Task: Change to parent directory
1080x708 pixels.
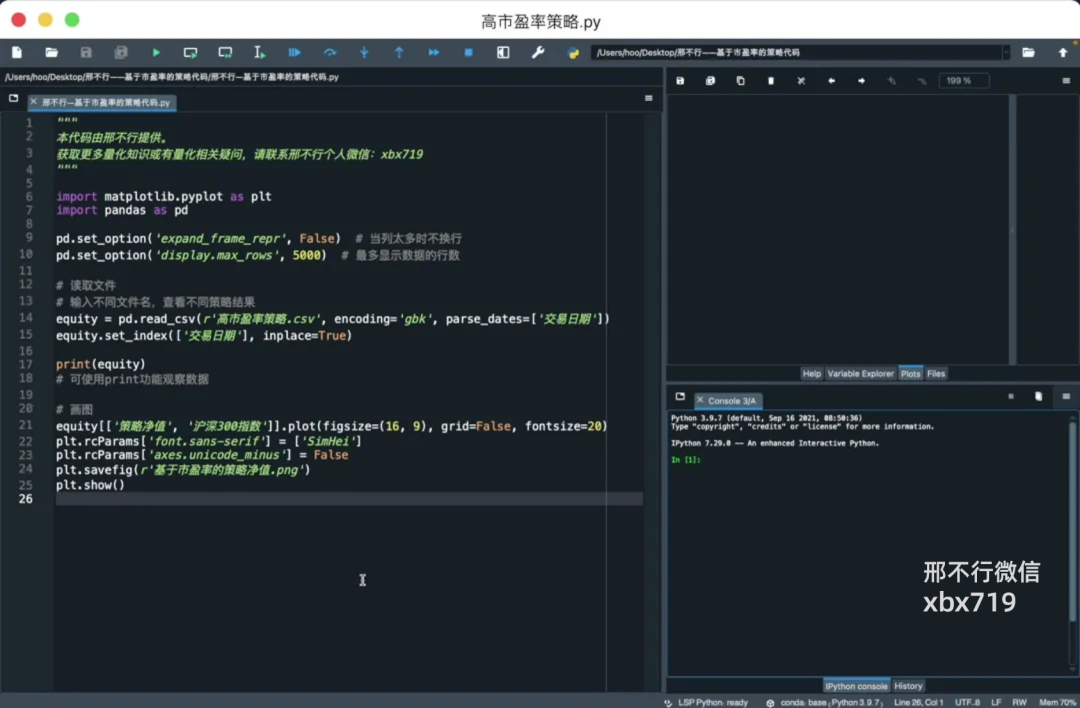Action: click(x=1062, y=52)
